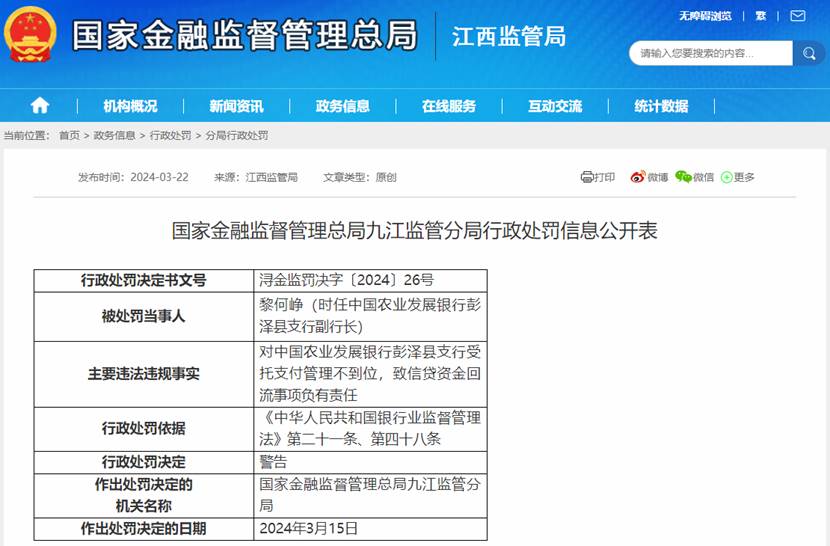Image resolution: width=830 pixels, height=546 pixels.
Task: Click the search magnifier icon
Action: (x=807, y=53)
